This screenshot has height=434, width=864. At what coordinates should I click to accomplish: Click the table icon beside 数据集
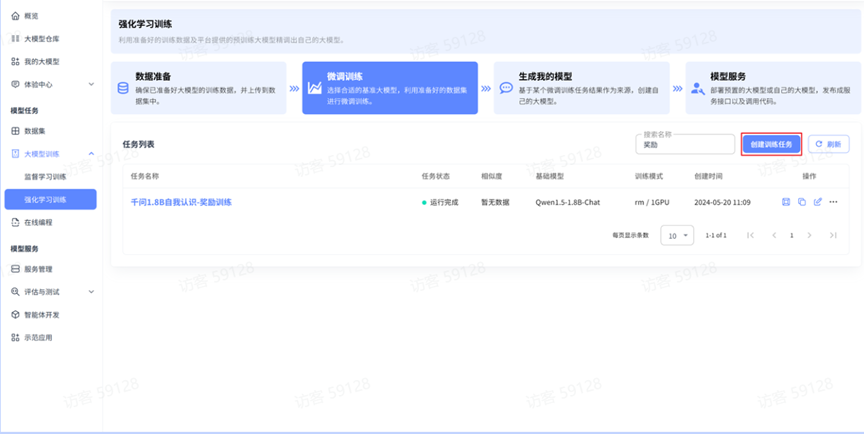[15, 131]
